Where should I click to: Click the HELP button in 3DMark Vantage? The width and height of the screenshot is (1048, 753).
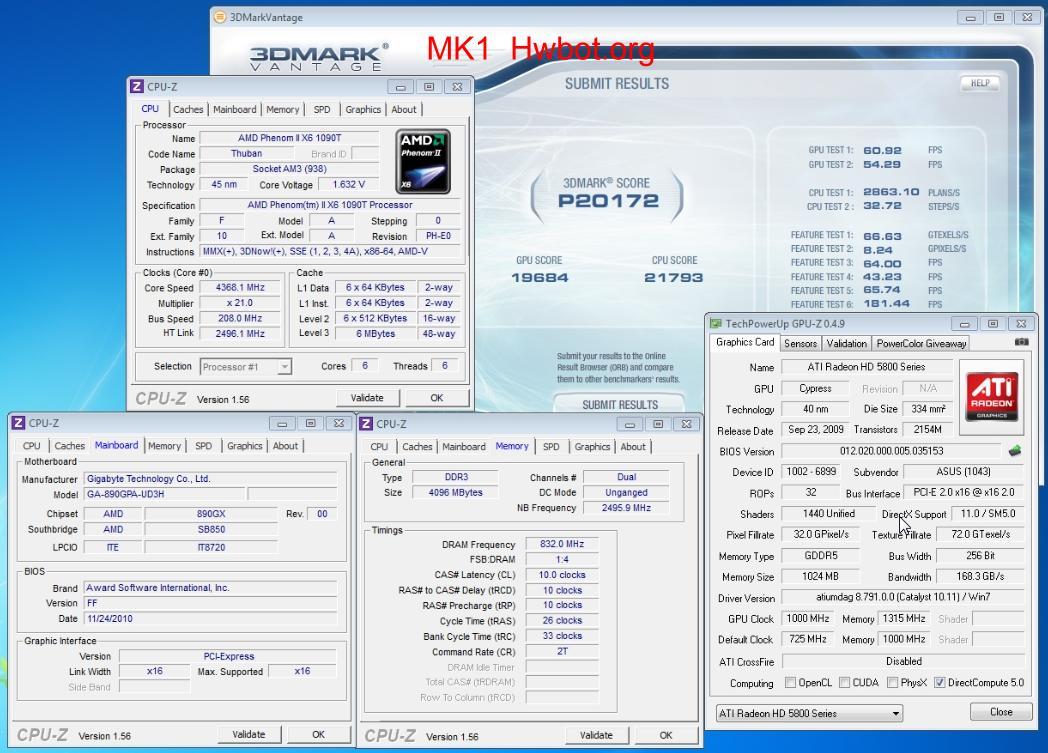tap(980, 83)
